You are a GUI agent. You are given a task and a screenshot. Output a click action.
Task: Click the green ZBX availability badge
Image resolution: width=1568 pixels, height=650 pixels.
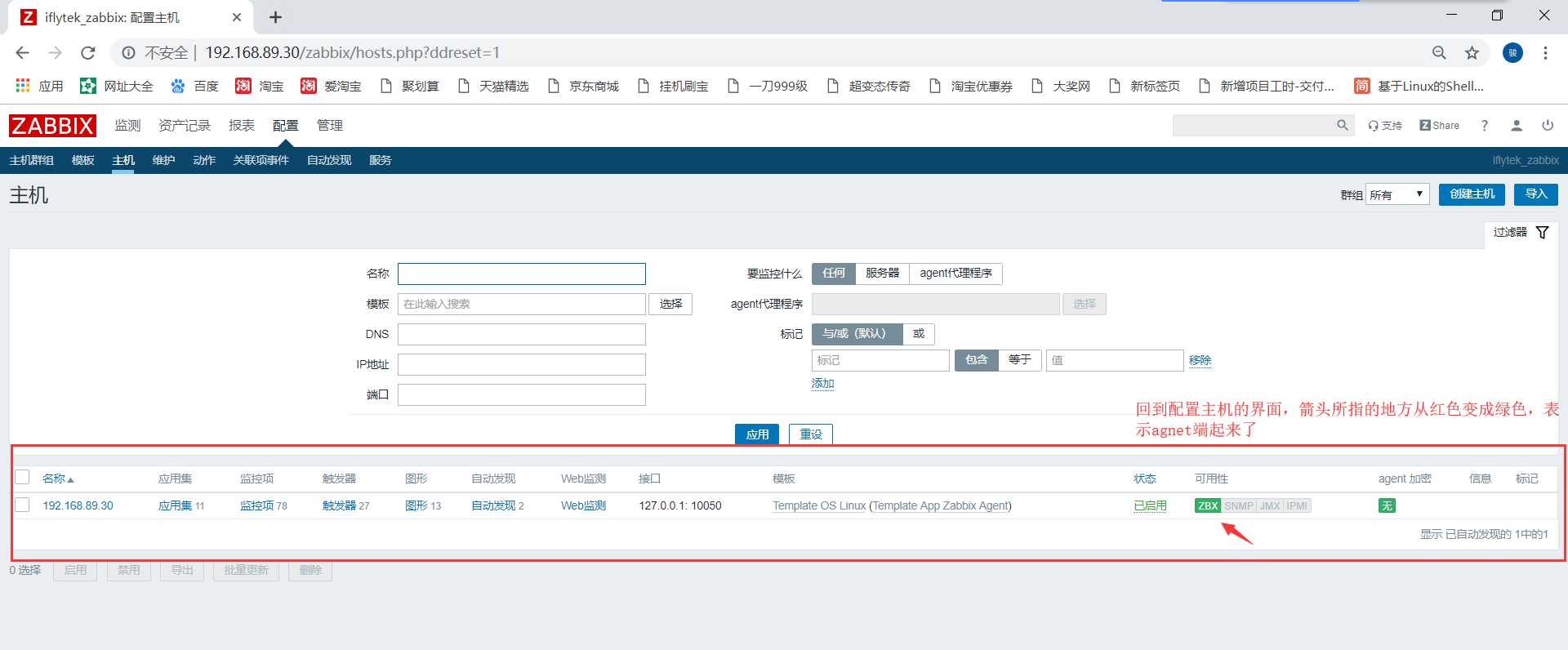pyautogui.click(x=1208, y=506)
